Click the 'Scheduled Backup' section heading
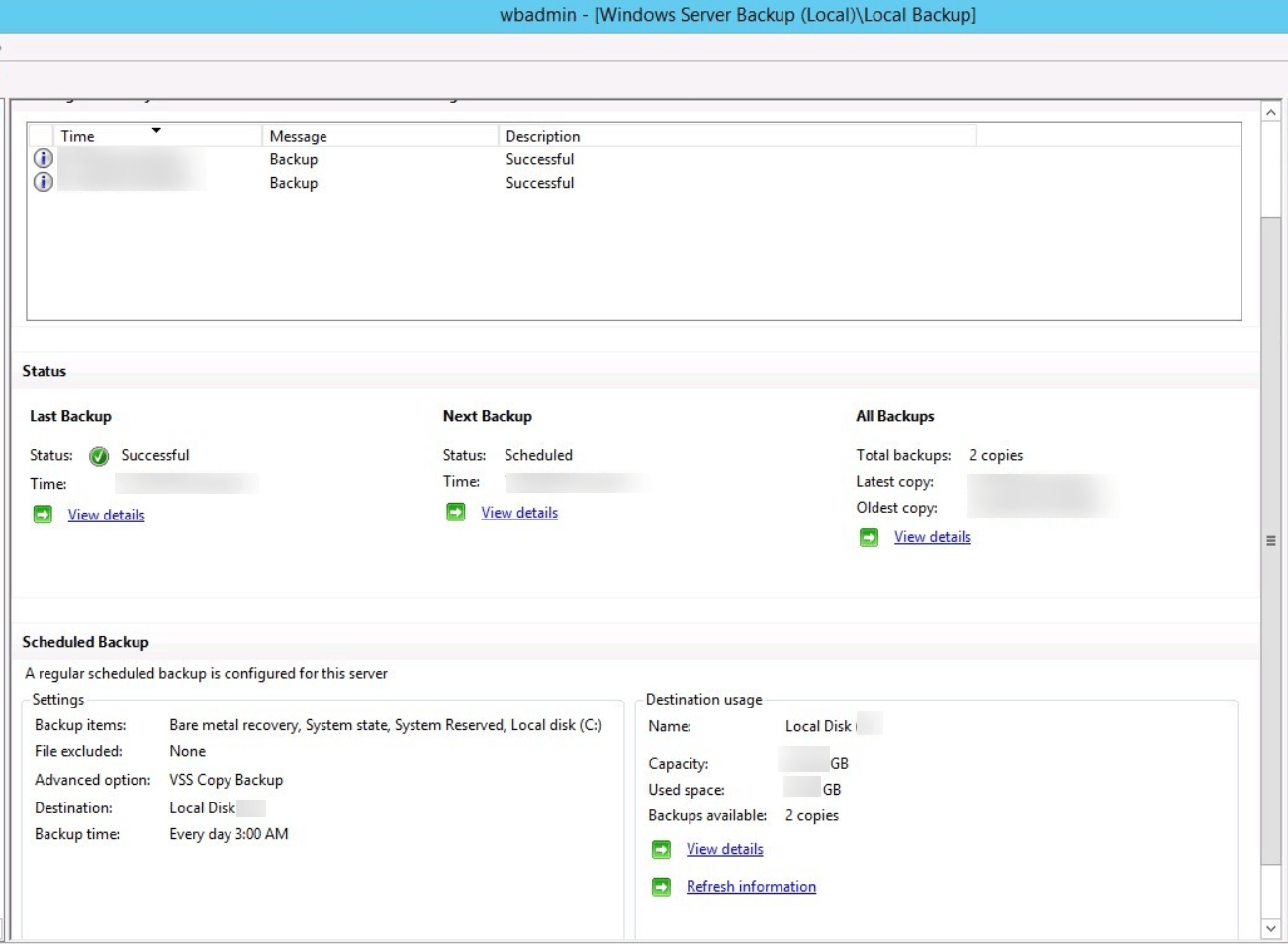The width and height of the screenshot is (1288, 944). 86,642
